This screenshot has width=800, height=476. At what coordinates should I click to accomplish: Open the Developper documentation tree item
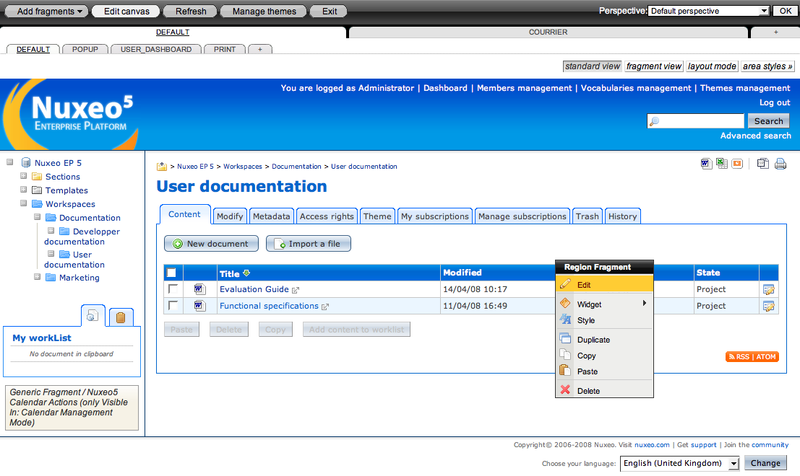click(x=82, y=236)
